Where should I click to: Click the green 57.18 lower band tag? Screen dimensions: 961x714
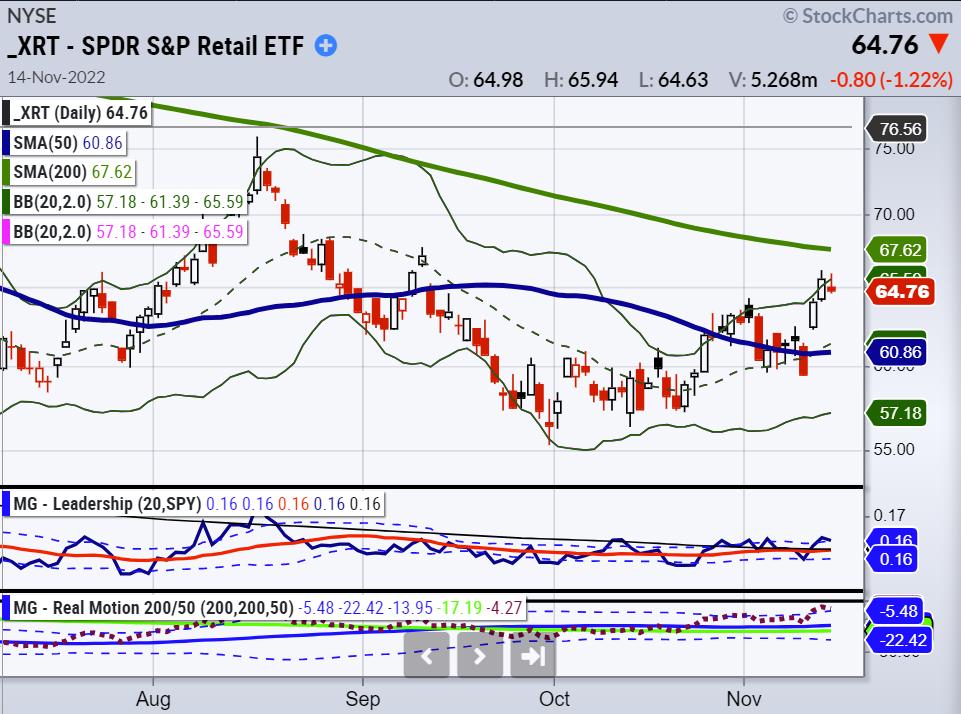[x=899, y=412]
